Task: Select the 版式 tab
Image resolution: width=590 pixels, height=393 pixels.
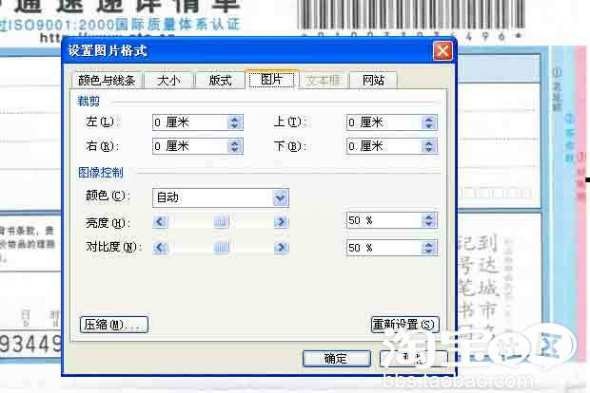Action: coord(220,80)
